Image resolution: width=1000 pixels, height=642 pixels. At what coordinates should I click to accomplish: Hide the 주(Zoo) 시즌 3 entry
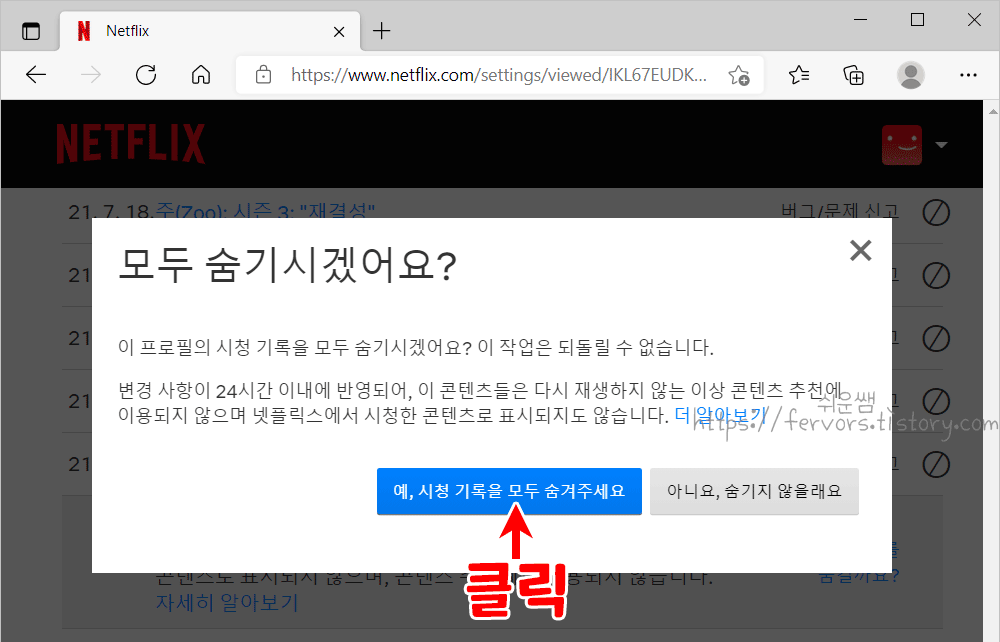(x=936, y=212)
